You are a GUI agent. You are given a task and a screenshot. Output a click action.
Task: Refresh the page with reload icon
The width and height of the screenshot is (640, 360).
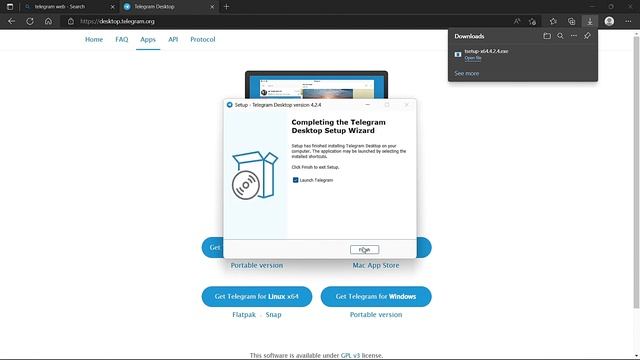coord(30,21)
